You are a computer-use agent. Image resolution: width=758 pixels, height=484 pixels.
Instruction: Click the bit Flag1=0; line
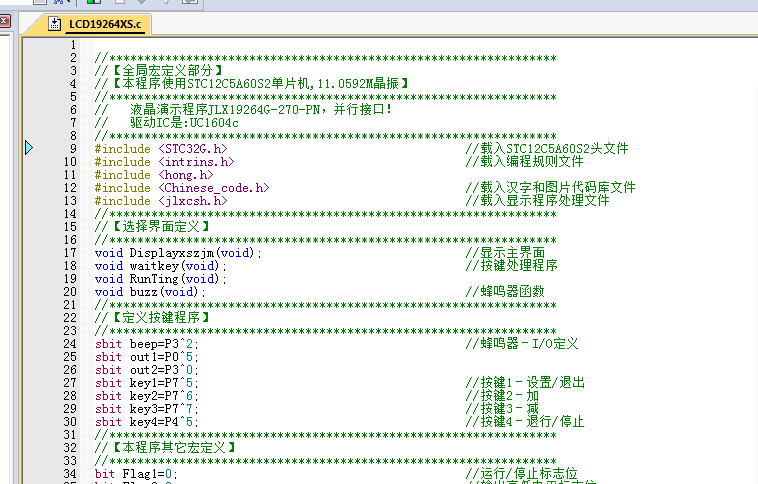click(136, 474)
